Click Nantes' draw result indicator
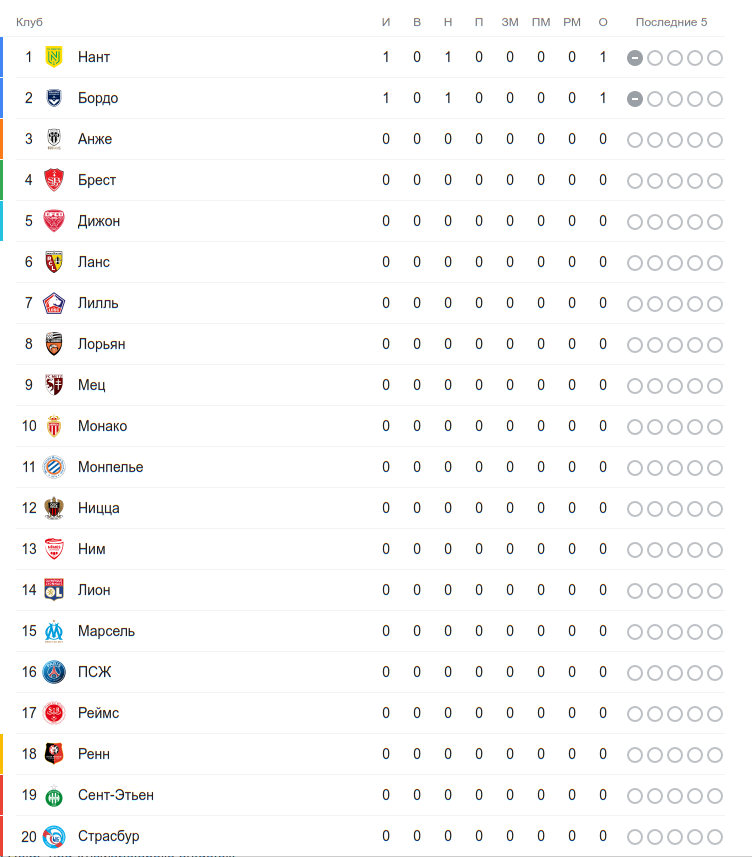Image resolution: width=752 pixels, height=857 pixels. point(635,58)
